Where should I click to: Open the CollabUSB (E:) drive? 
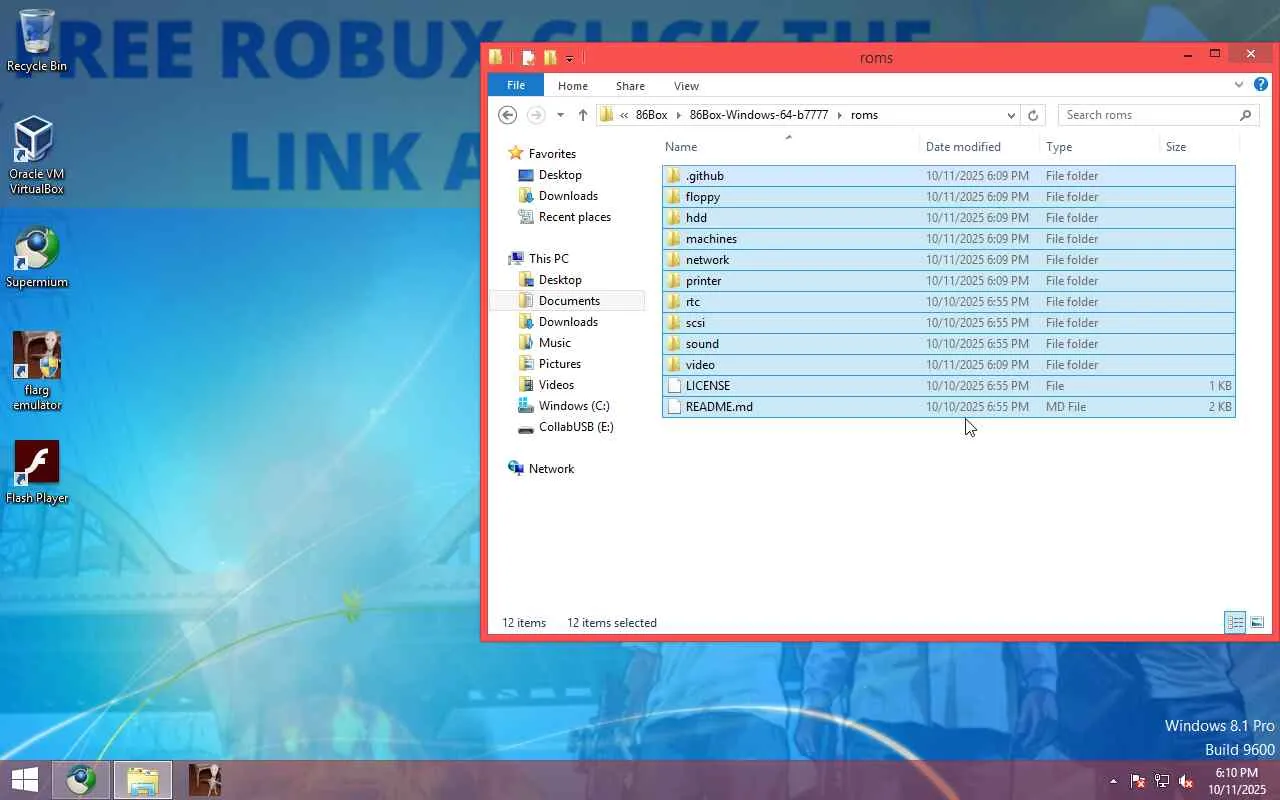575,427
